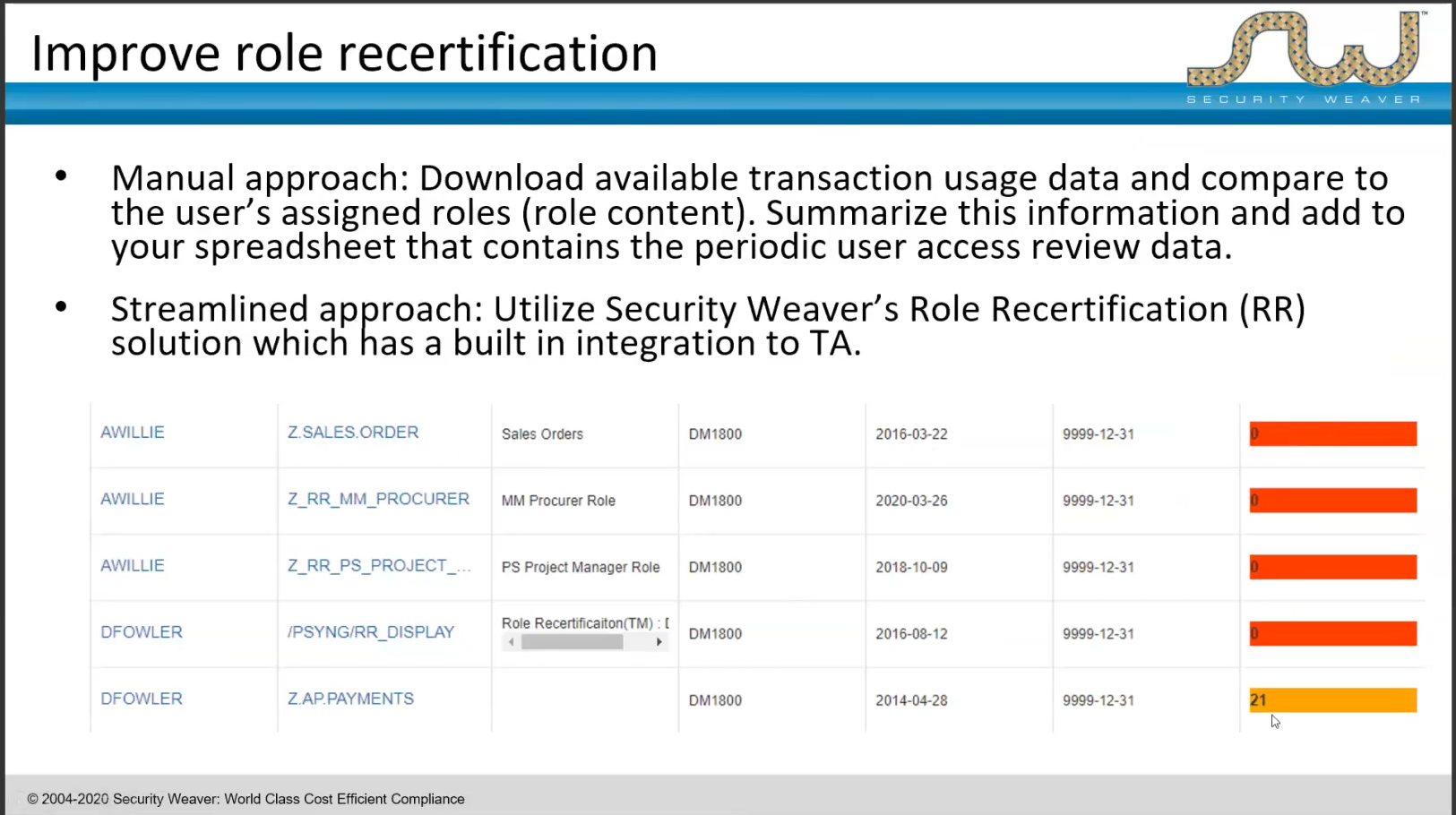Open AWILLIE user link in Z_RR_PS_PROJECT row
Screen dimensions: 1456x815
pyautogui.click(x=133, y=566)
